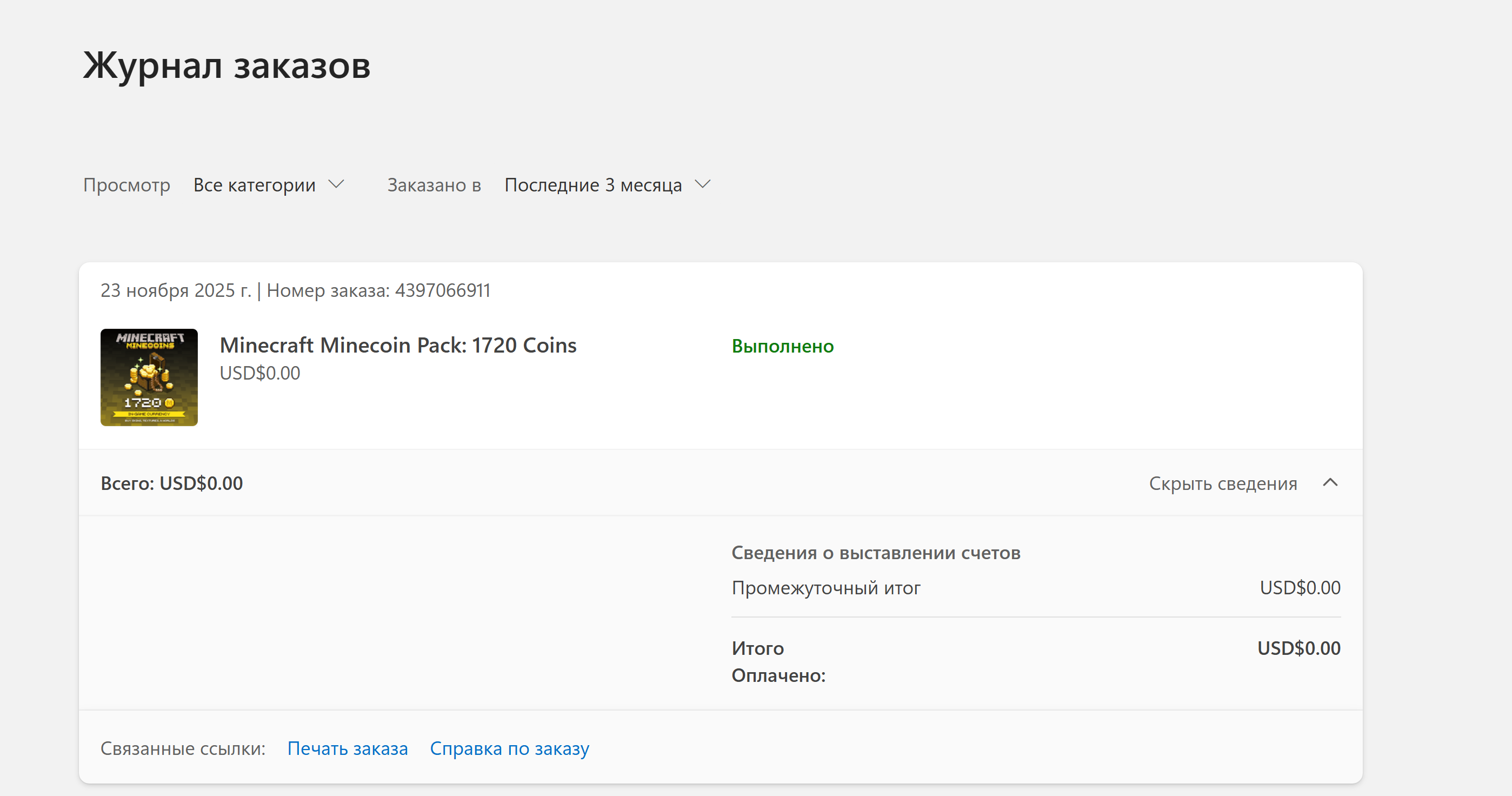This screenshot has width=1512, height=796.
Task: Click the Minecraft Minecoins product thumbnail
Action: click(x=149, y=377)
